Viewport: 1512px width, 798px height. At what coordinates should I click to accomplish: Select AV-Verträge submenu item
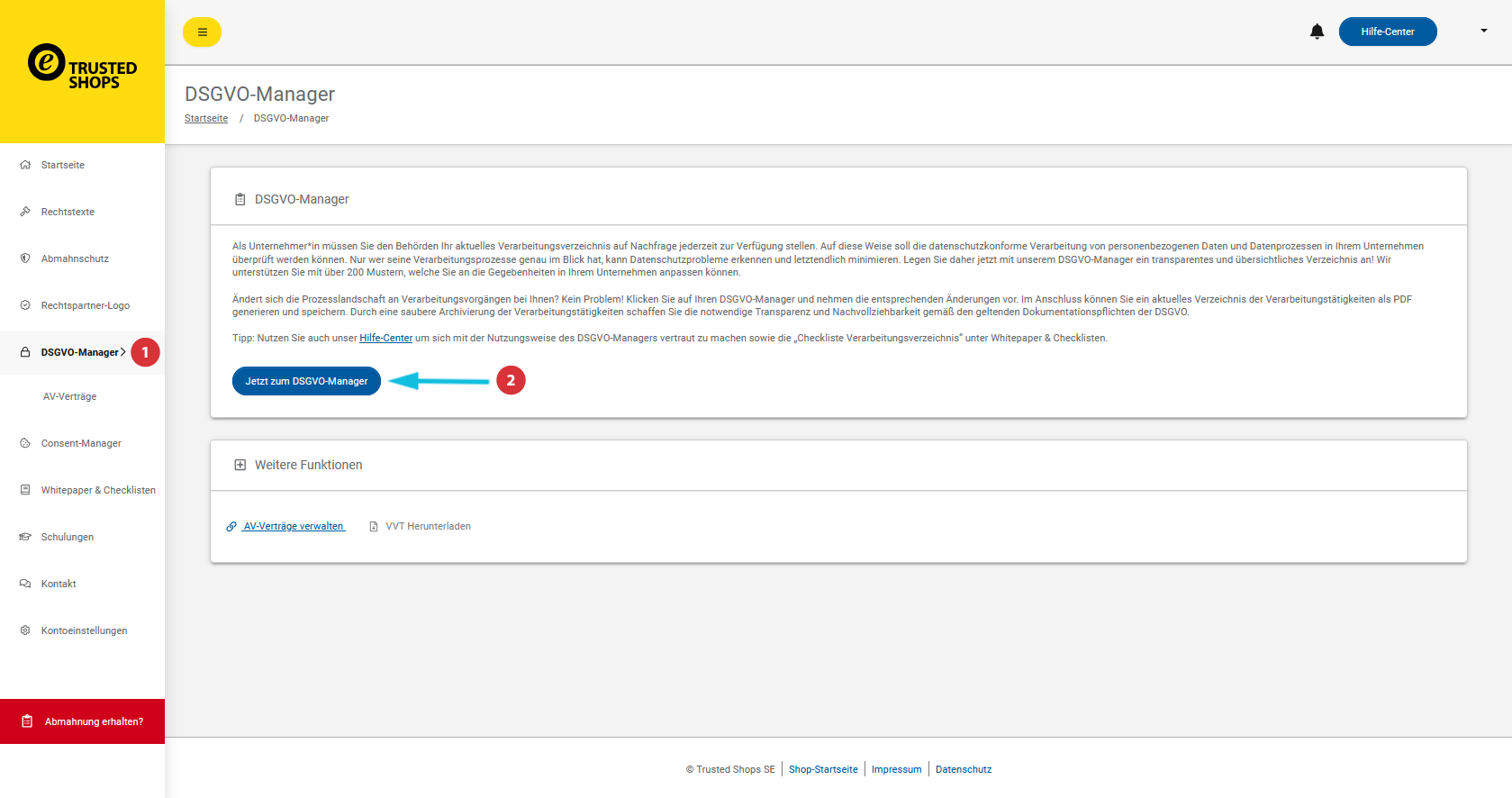69,396
